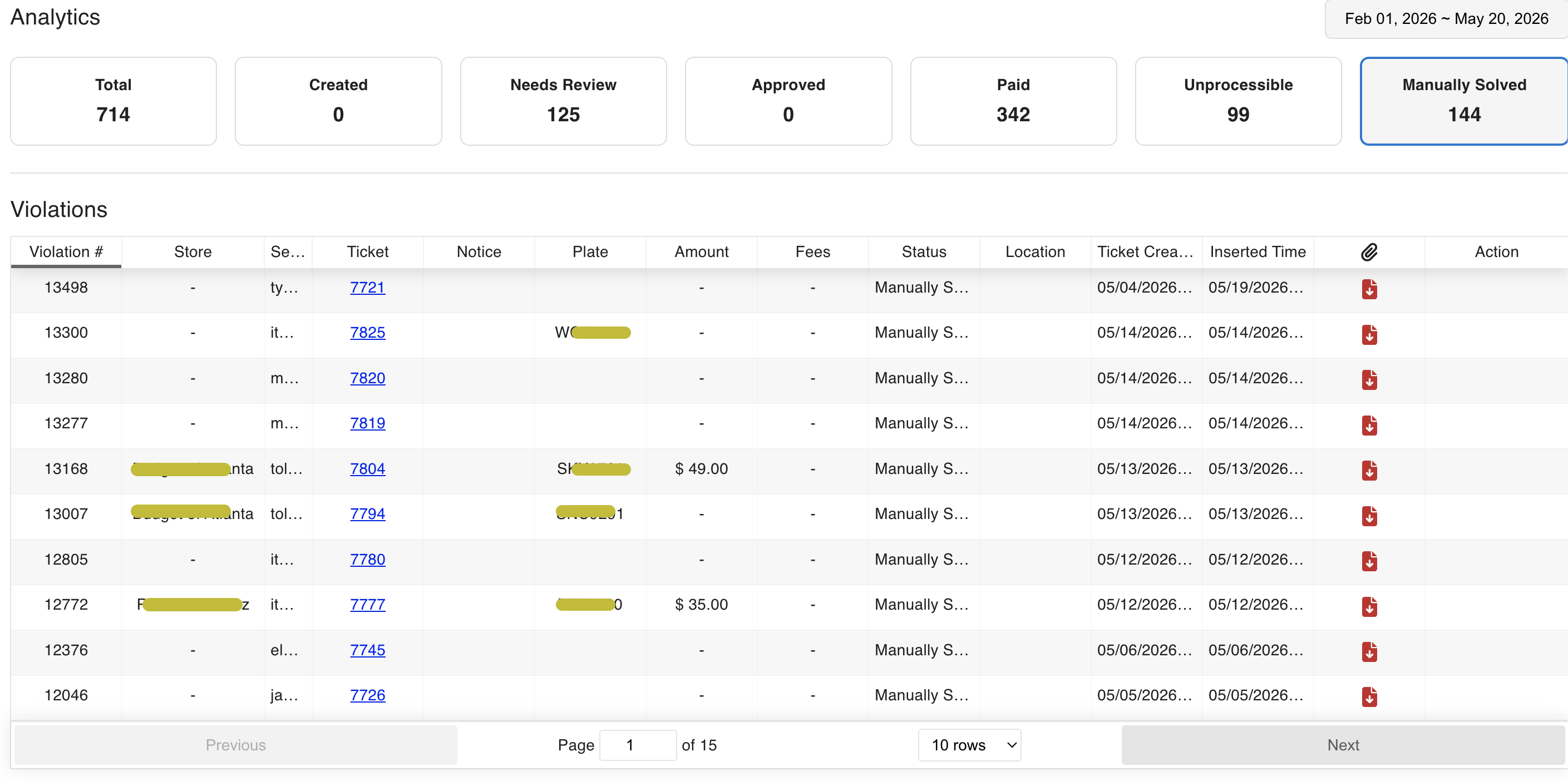Expand the 10 rows page size dropdown
The height and width of the screenshot is (781, 1568).
[x=970, y=744]
